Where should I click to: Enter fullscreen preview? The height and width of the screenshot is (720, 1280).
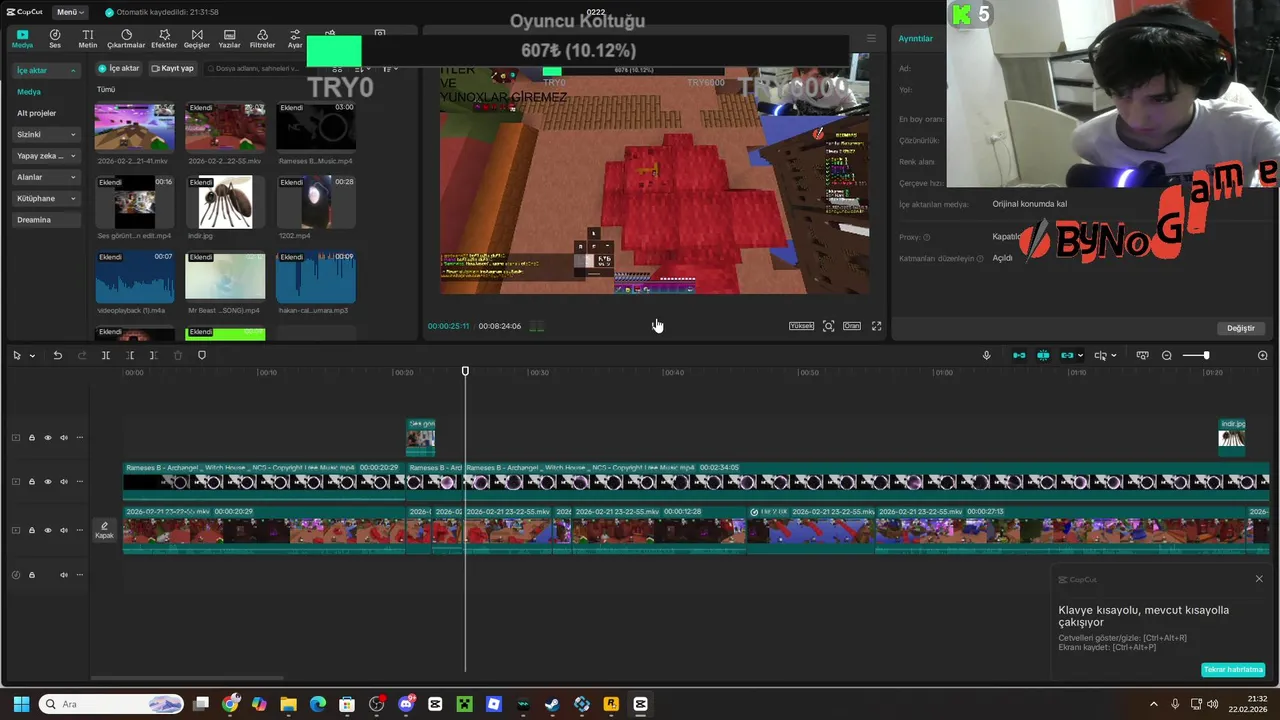pos(877,326)
